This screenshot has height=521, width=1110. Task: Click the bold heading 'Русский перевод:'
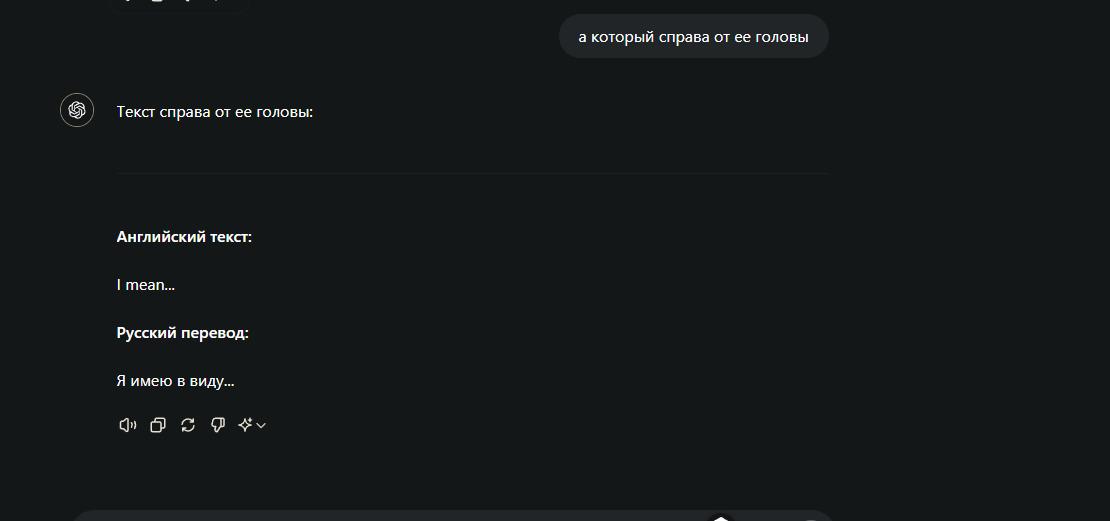183,333
